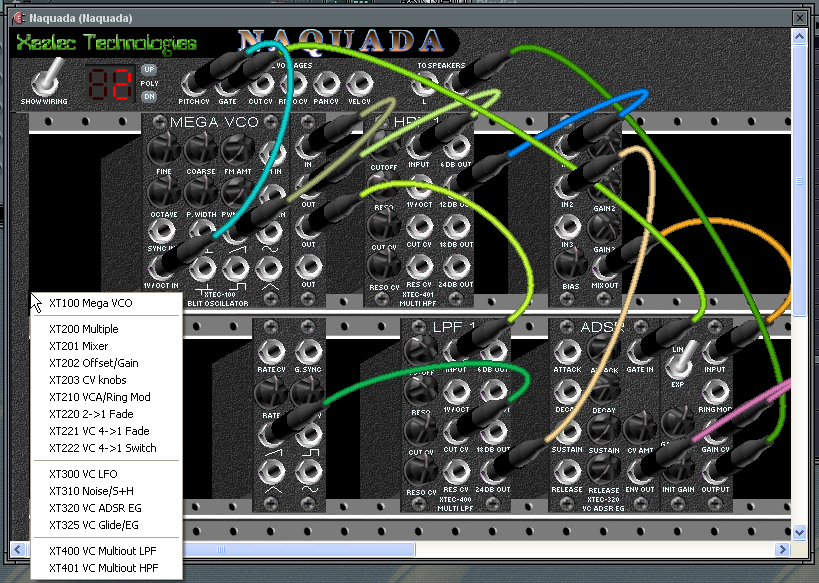Click the PAN CV output jack
Screen dimensions: 819x583
coord(326,84)
